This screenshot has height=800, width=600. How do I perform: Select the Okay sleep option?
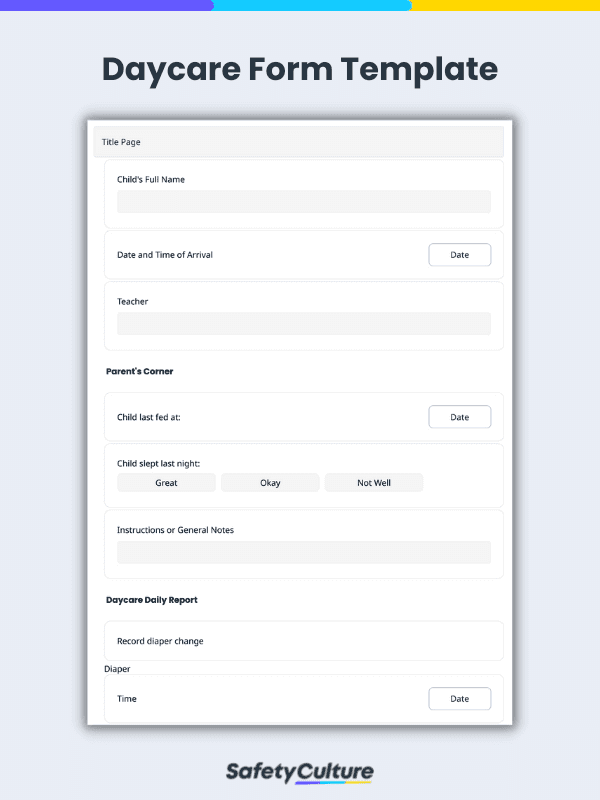point(270,483)
